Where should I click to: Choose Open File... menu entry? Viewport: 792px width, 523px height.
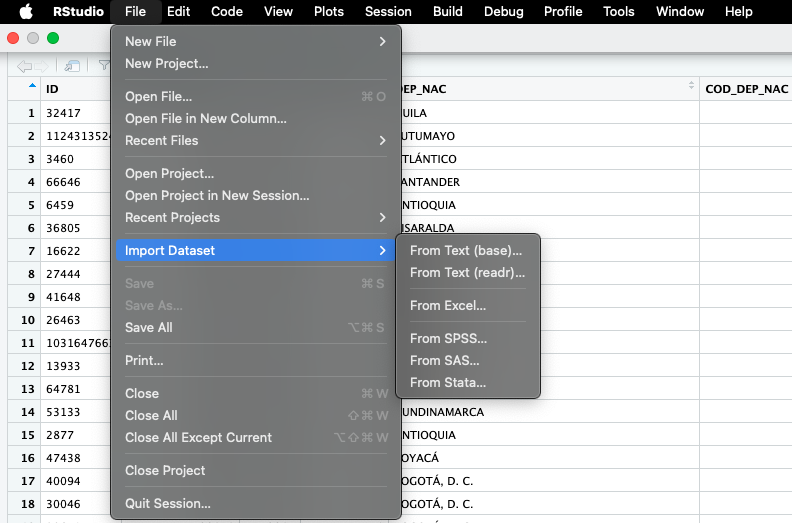[x=255, y=97]
